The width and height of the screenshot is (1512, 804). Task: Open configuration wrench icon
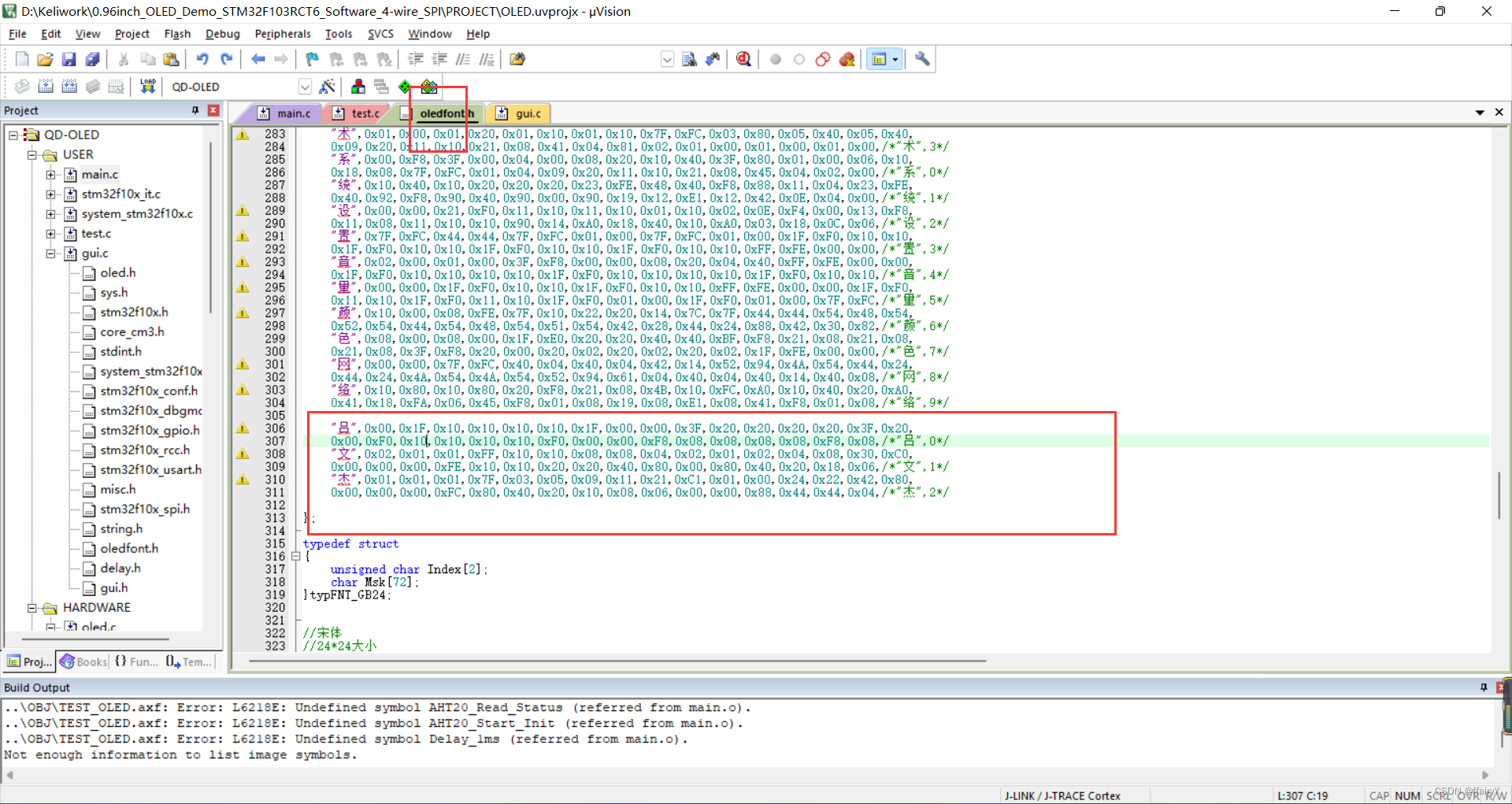(922, 59)
